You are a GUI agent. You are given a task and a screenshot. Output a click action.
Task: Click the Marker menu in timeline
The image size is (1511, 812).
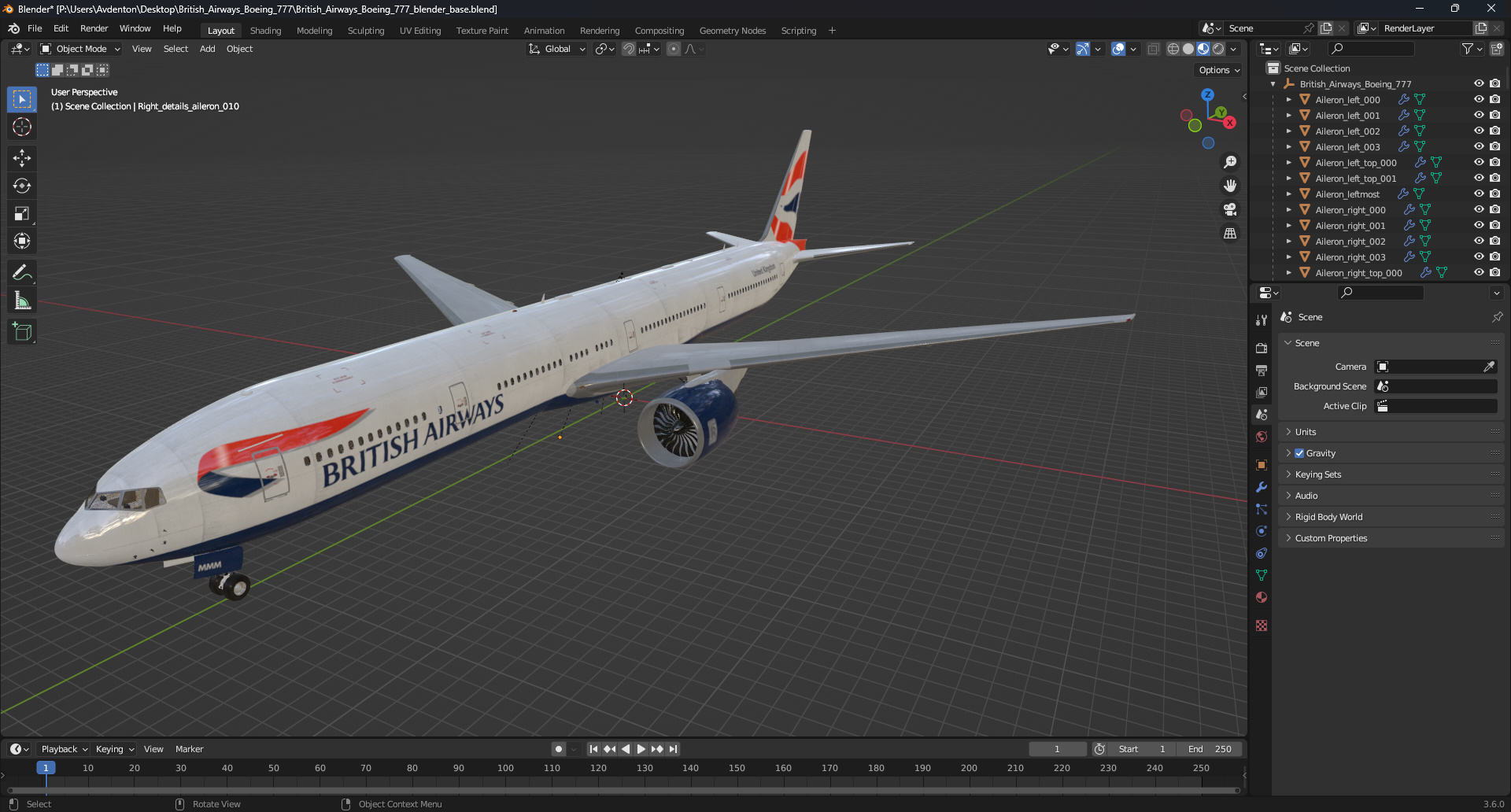coord(189,749)
